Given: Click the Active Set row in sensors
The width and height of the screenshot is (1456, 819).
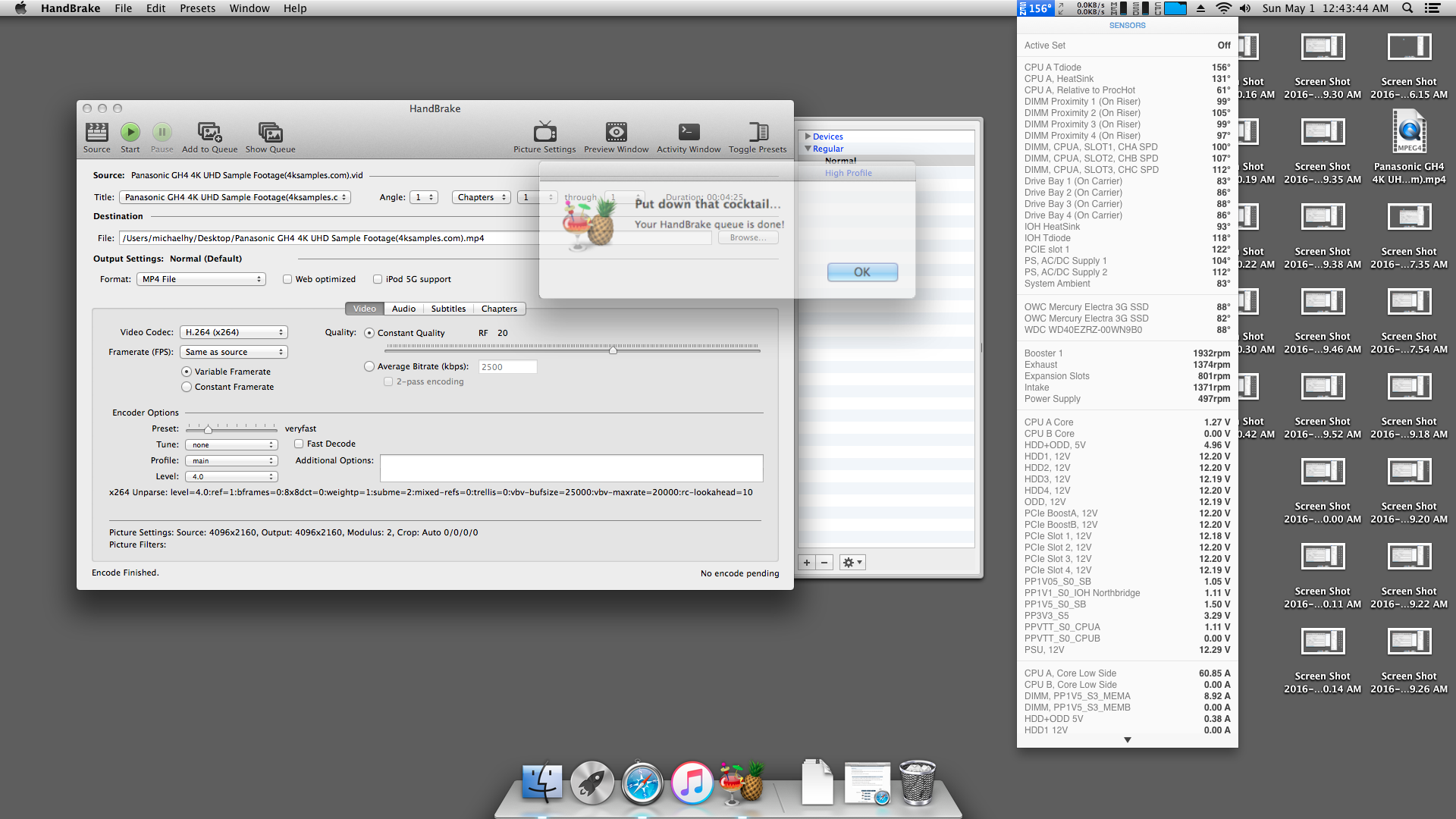Looking at the screenshot, I should click(1127, 45).
